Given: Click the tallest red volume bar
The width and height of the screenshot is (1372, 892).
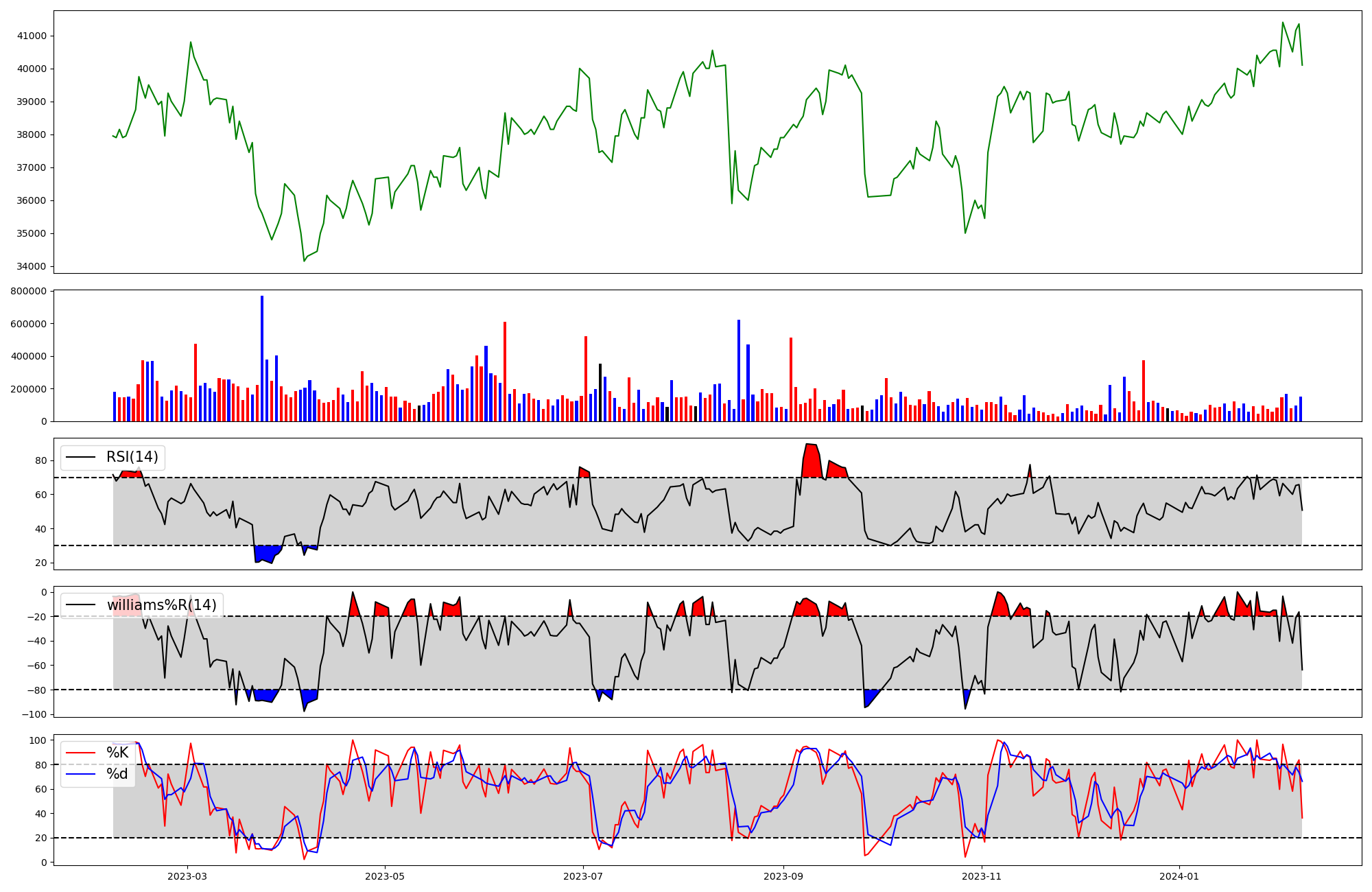Looking at the screenshot, I should point(505,371).
